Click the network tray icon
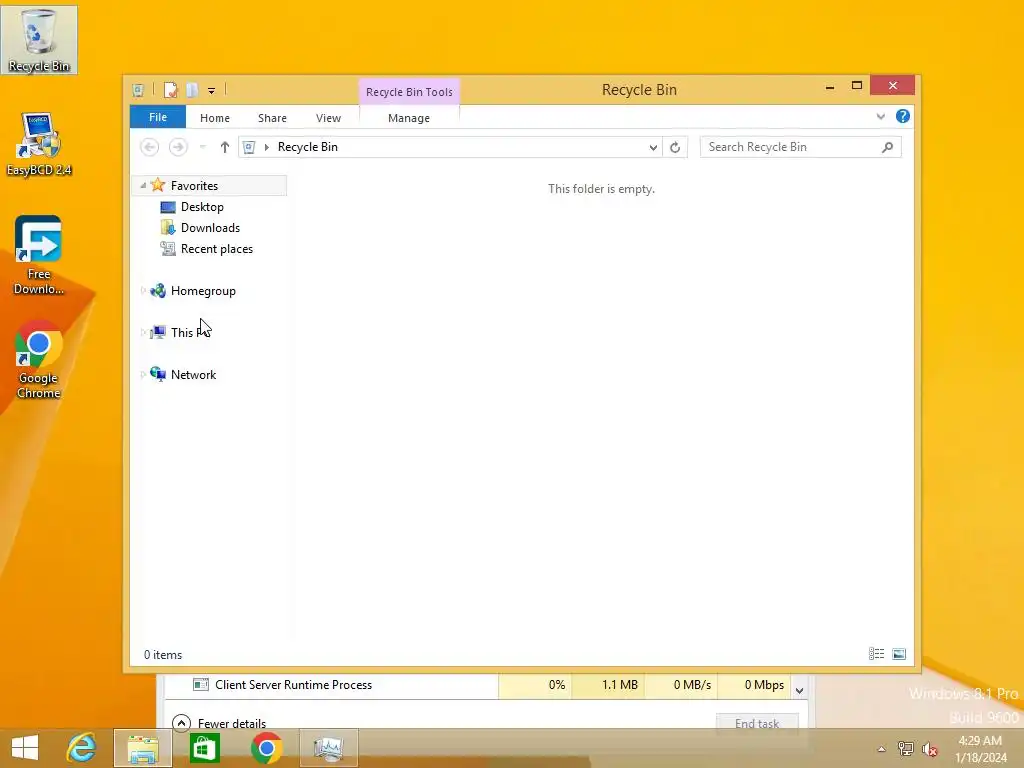 (905, 749)
